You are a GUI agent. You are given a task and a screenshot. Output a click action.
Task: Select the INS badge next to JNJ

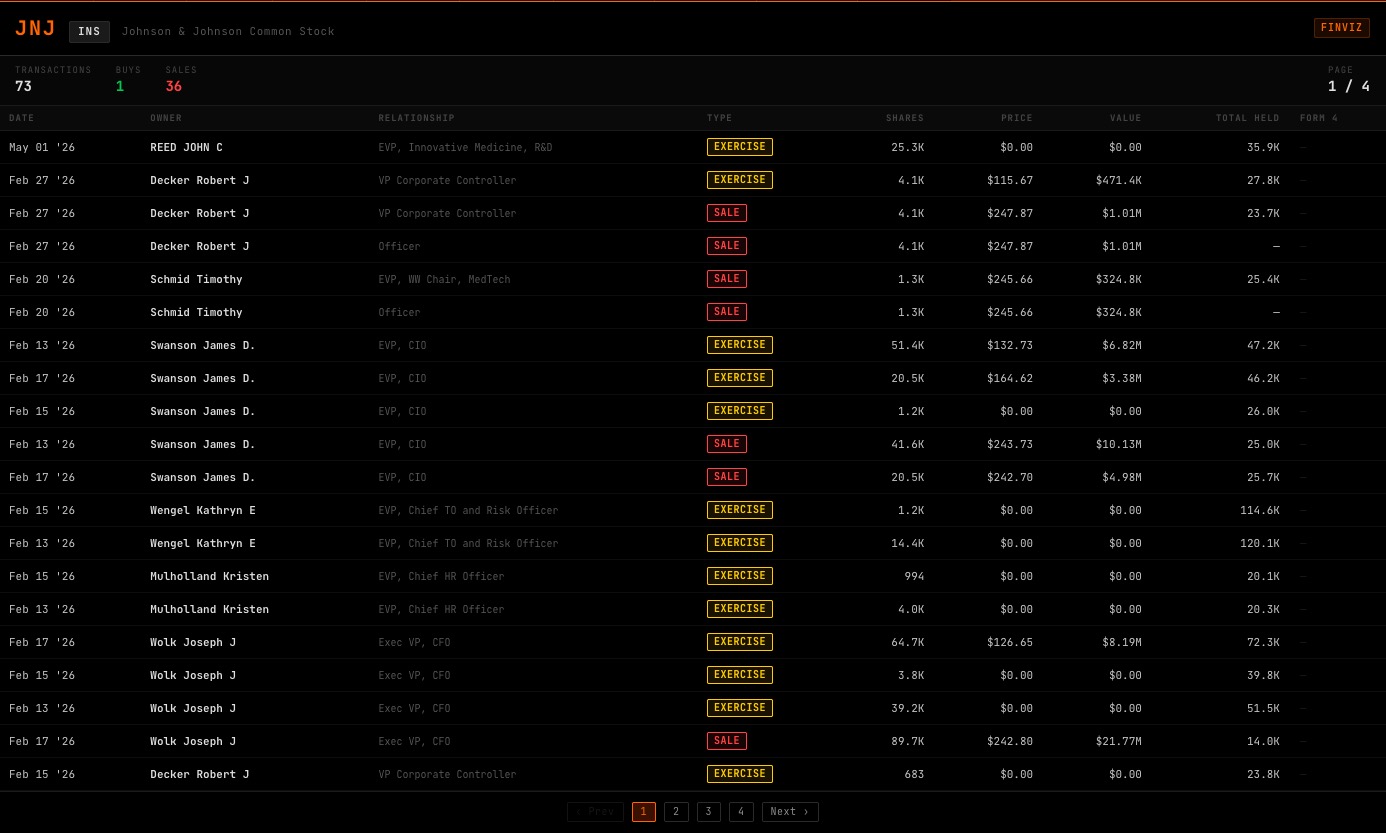89,32
